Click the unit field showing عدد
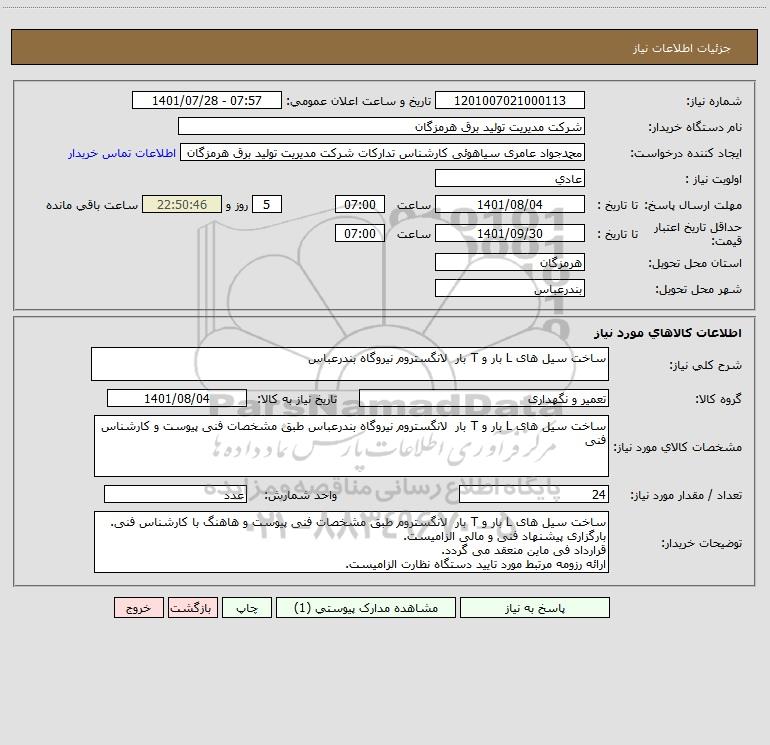 (175, 494)
